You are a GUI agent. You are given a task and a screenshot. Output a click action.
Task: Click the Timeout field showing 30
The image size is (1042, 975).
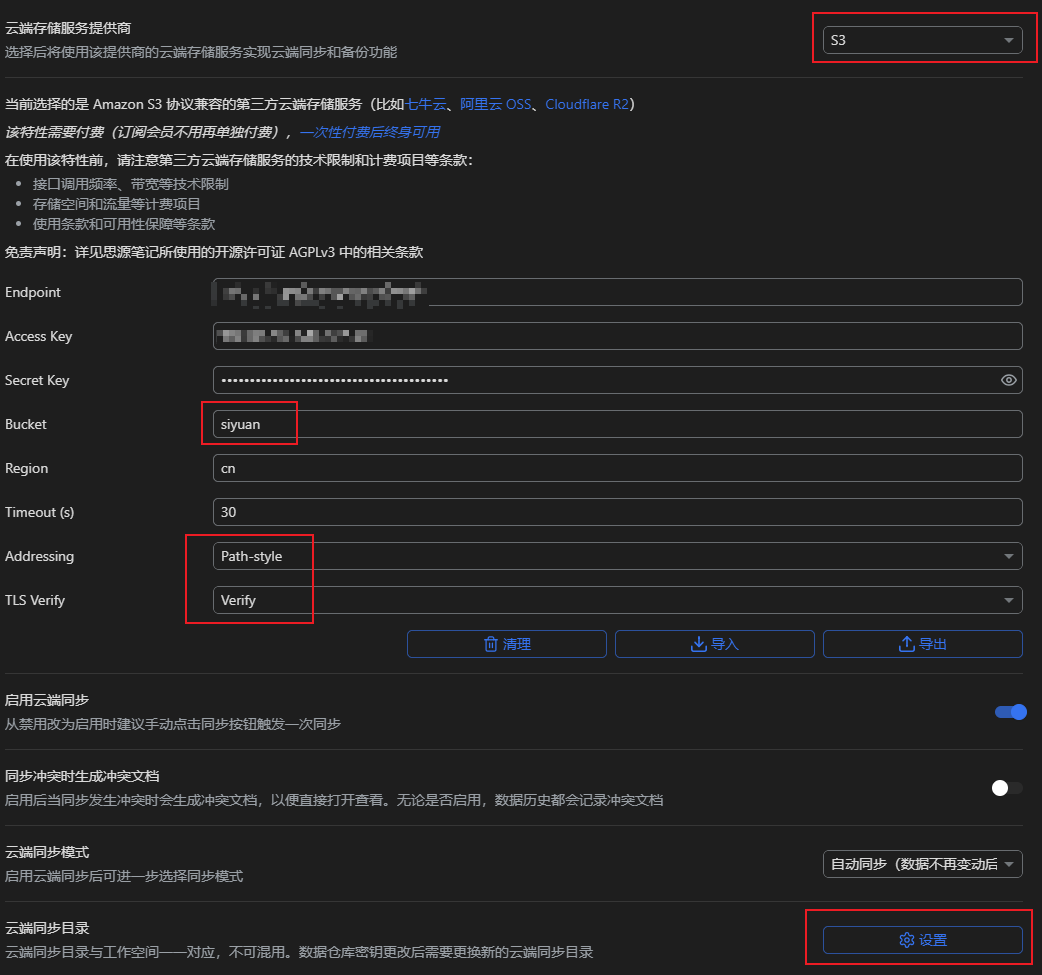(x=617, y=512)
